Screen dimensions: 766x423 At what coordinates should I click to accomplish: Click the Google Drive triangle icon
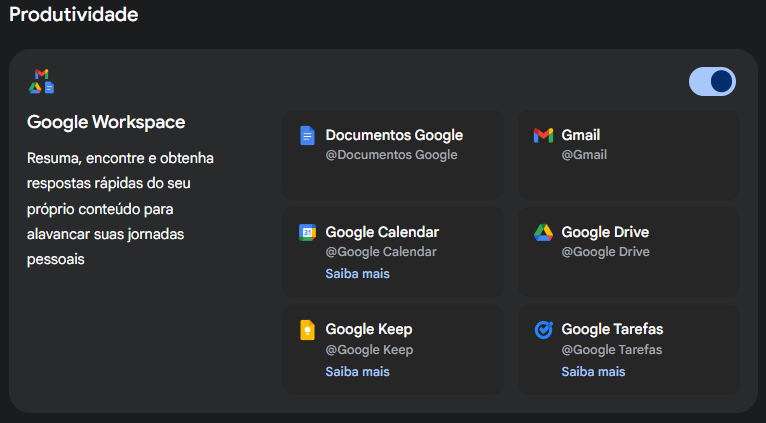(543, 233)
